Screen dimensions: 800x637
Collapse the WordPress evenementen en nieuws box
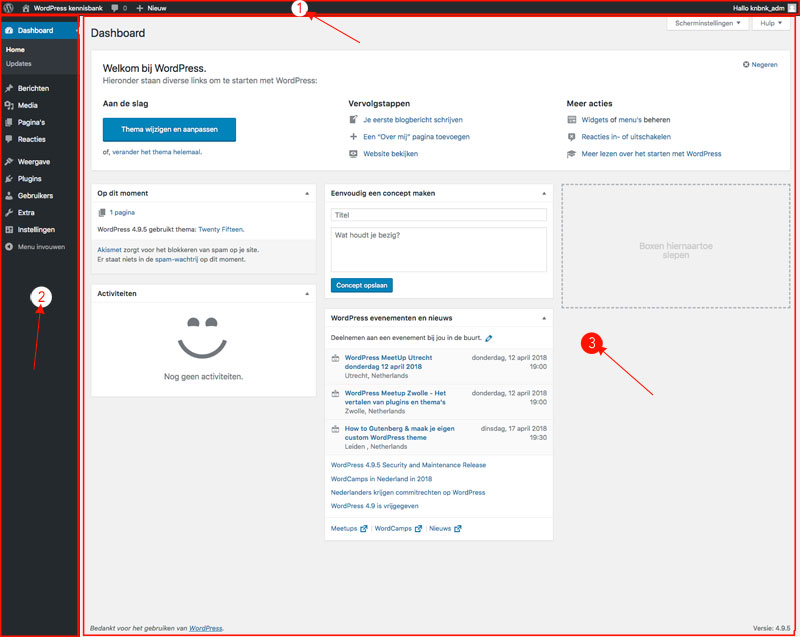pos(544,318)
